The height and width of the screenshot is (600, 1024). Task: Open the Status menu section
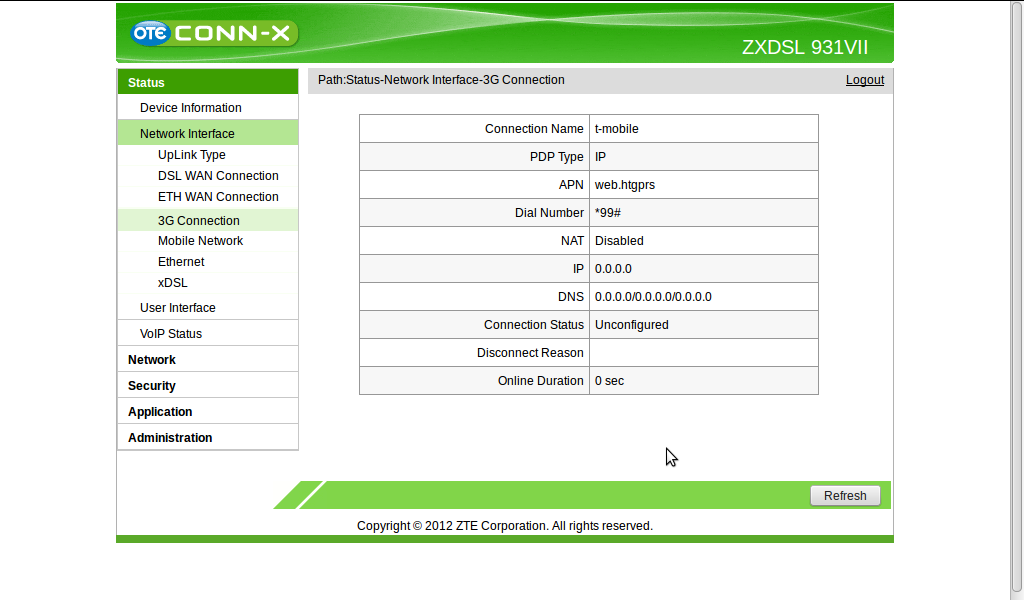tap(208, 82)
